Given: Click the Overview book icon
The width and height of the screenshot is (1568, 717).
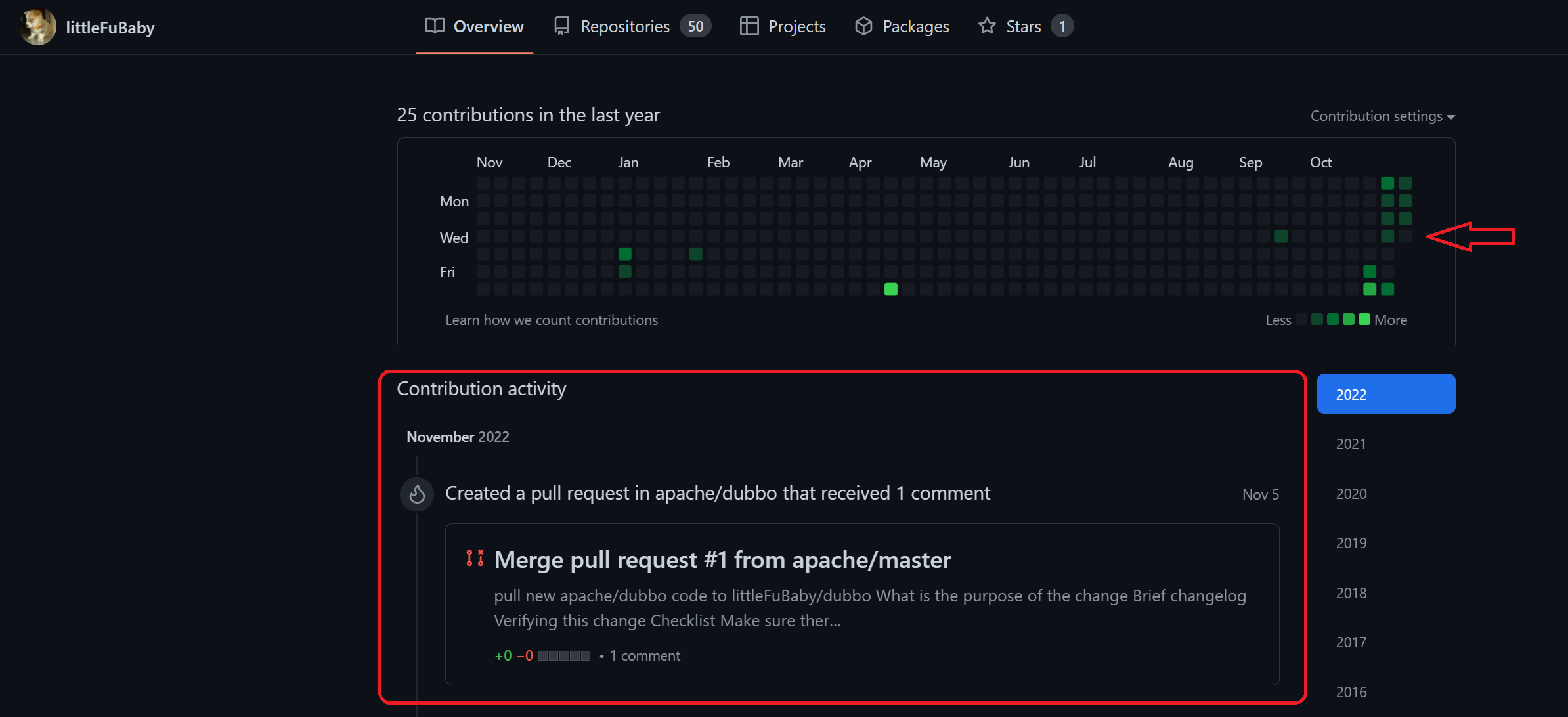Looking at the screenshot, I should 434,26.
